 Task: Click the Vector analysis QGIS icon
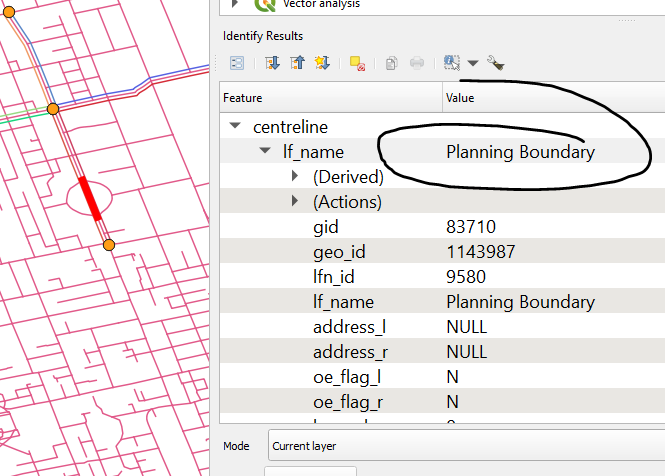point(265,4)
